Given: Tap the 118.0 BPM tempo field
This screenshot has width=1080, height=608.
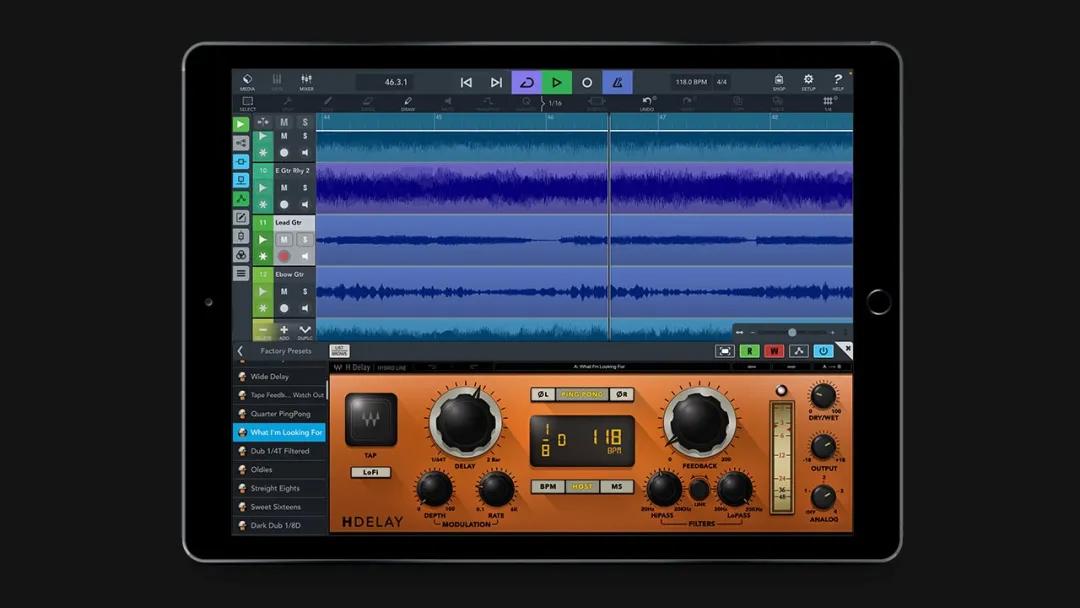Looking at the screenshot, I should click(x=690, y=82).
